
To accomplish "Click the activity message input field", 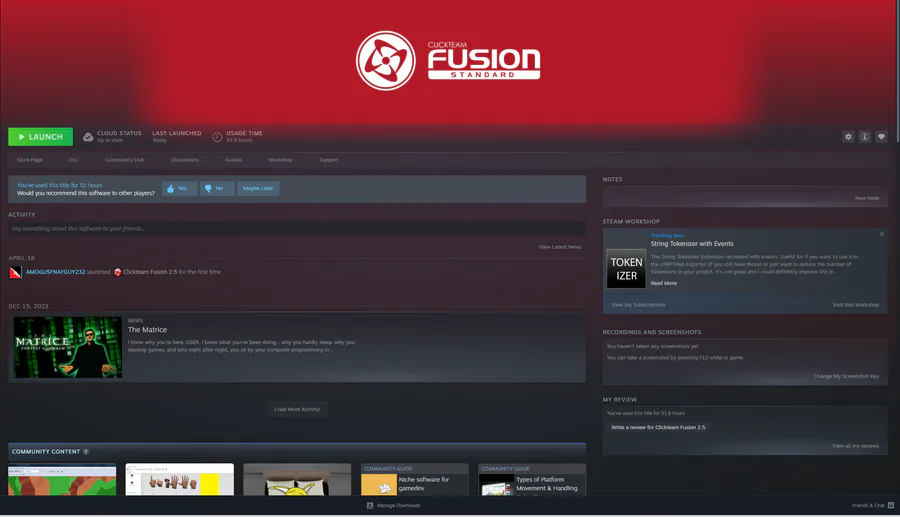I will (297, 228).
